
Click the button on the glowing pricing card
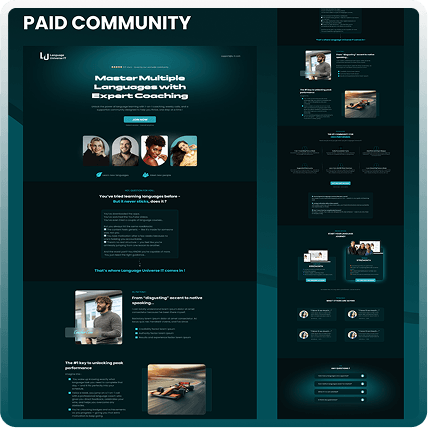(x=365, y=280)
